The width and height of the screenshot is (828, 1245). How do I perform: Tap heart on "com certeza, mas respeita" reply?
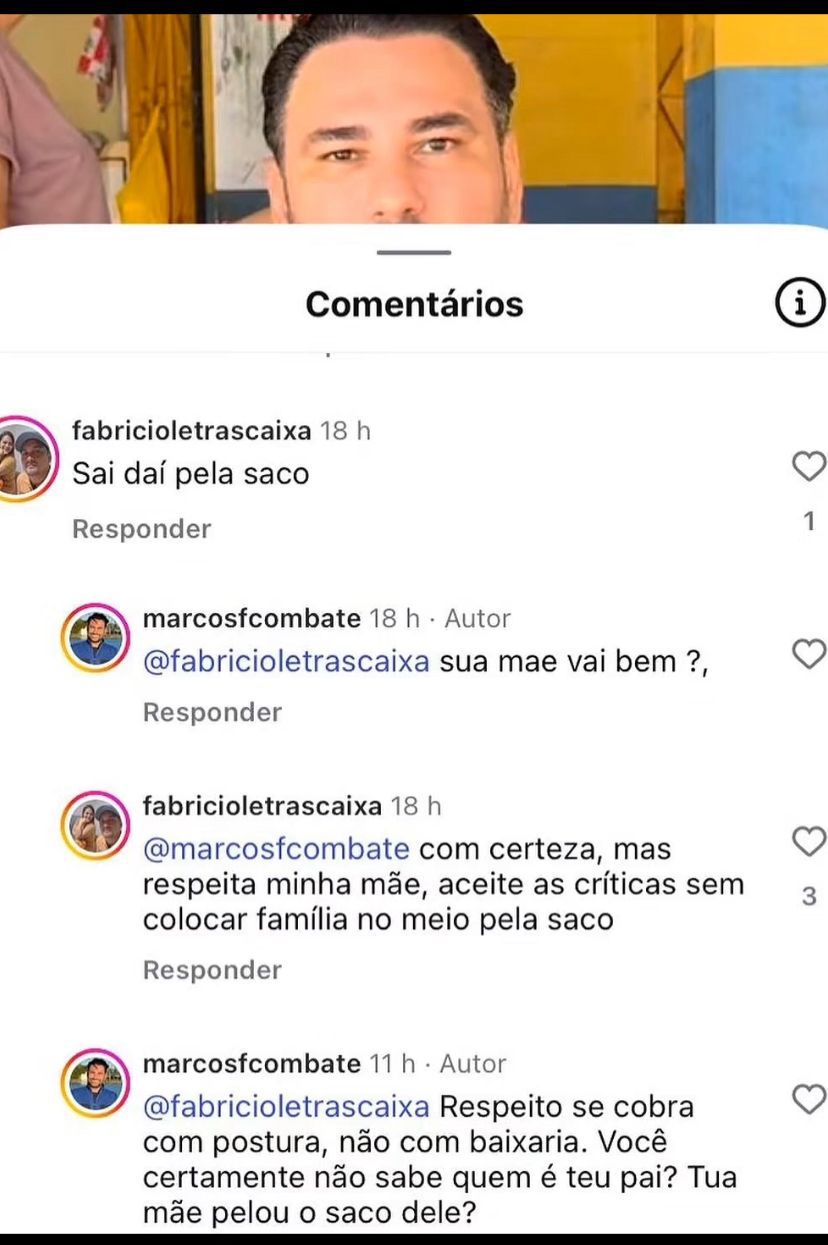click(808, 841)
